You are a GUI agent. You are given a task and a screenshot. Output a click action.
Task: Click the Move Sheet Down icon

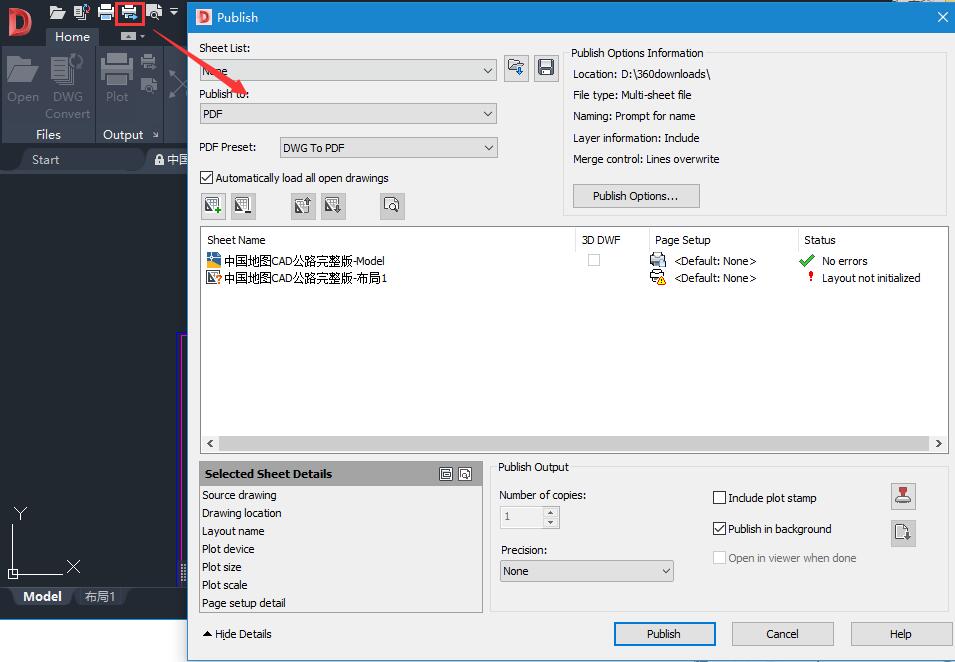tap(333, 206)
